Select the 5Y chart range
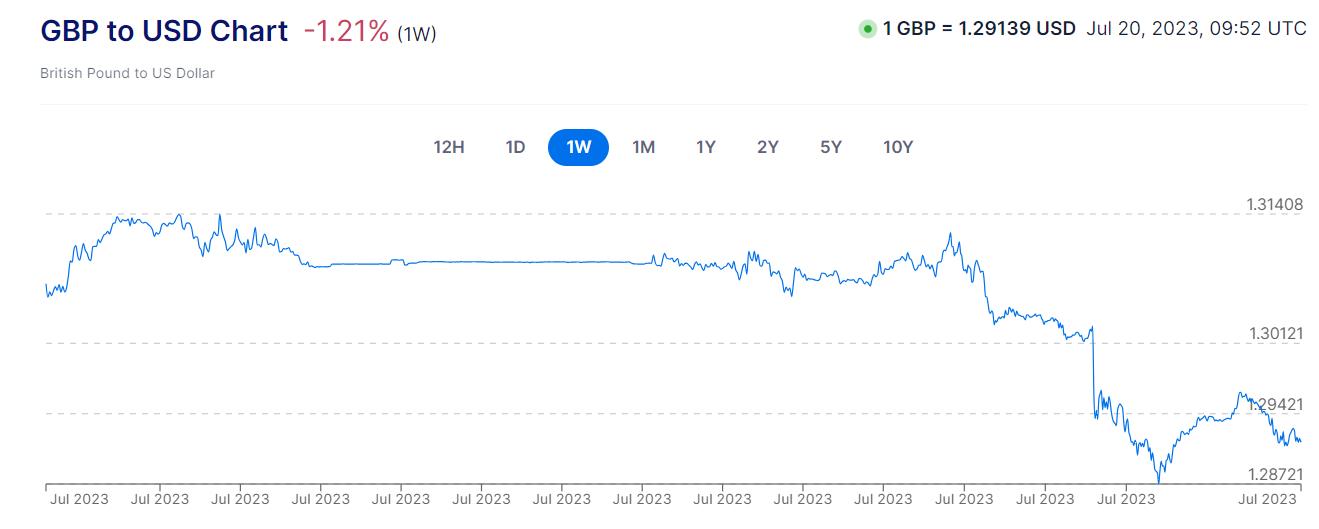The height and width of the screenshot is (529, 1319). (x=831, y=148)
